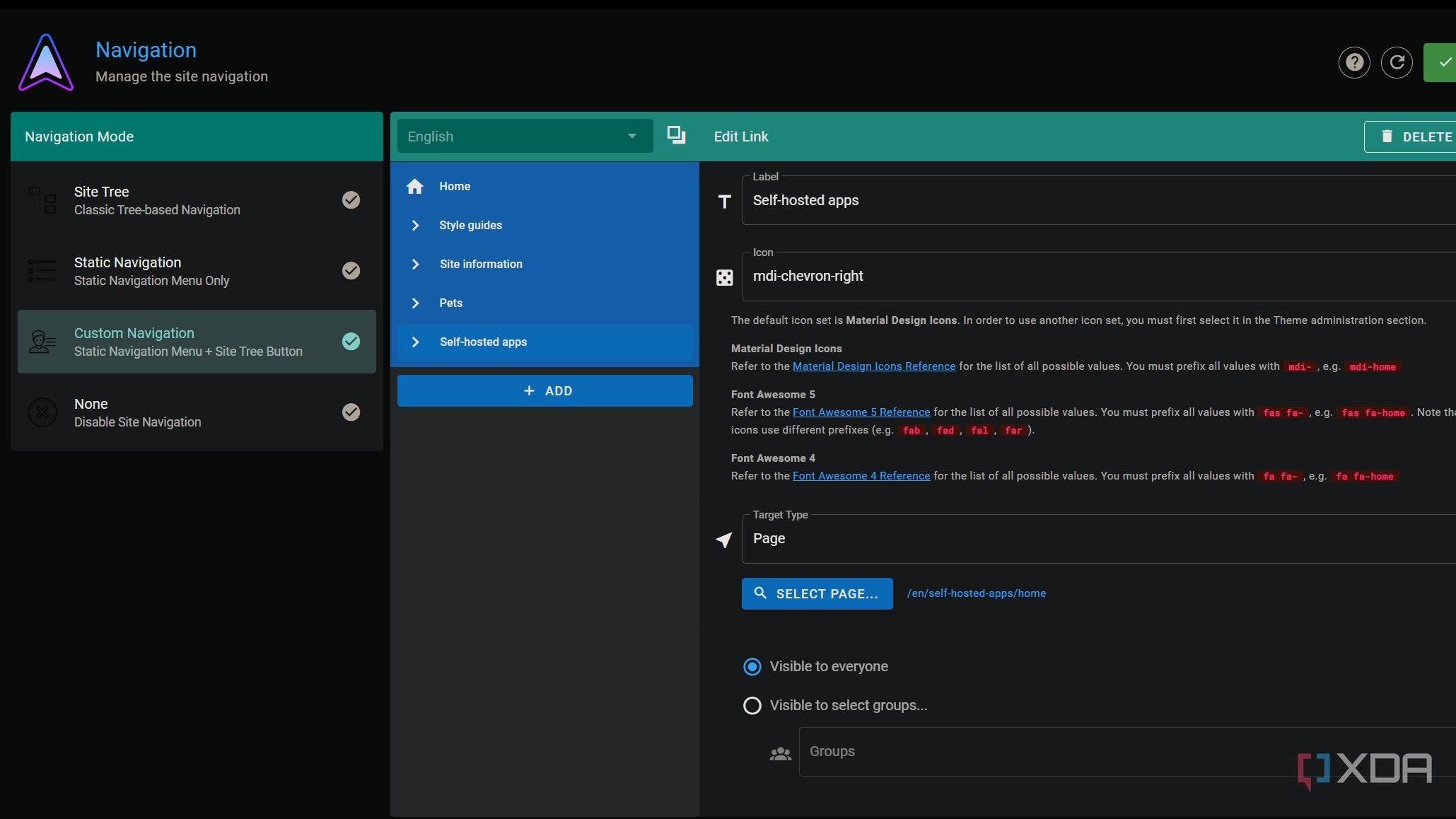Click the ADD button below the menu list
The image size is (1456, 819).
click(544, 391)
